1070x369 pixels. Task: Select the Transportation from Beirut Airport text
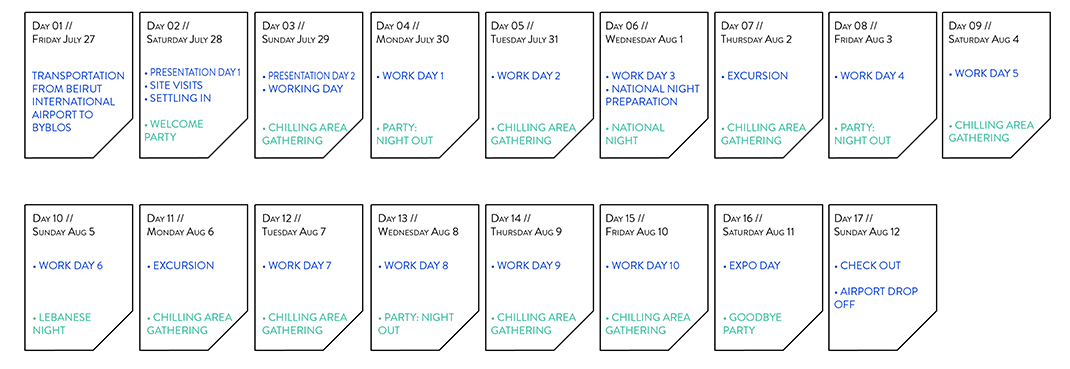coord(78,102)
